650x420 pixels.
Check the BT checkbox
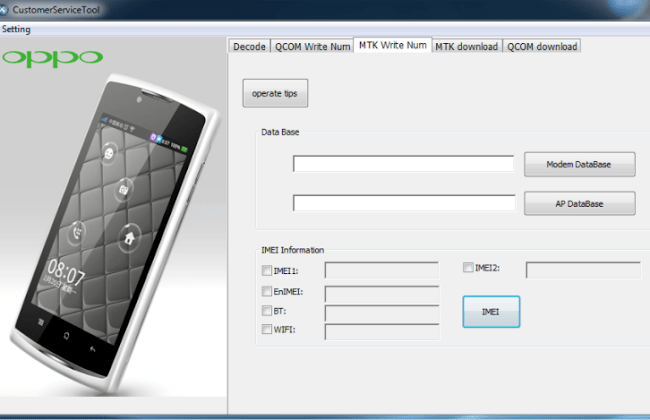click(x=267, y=310)
